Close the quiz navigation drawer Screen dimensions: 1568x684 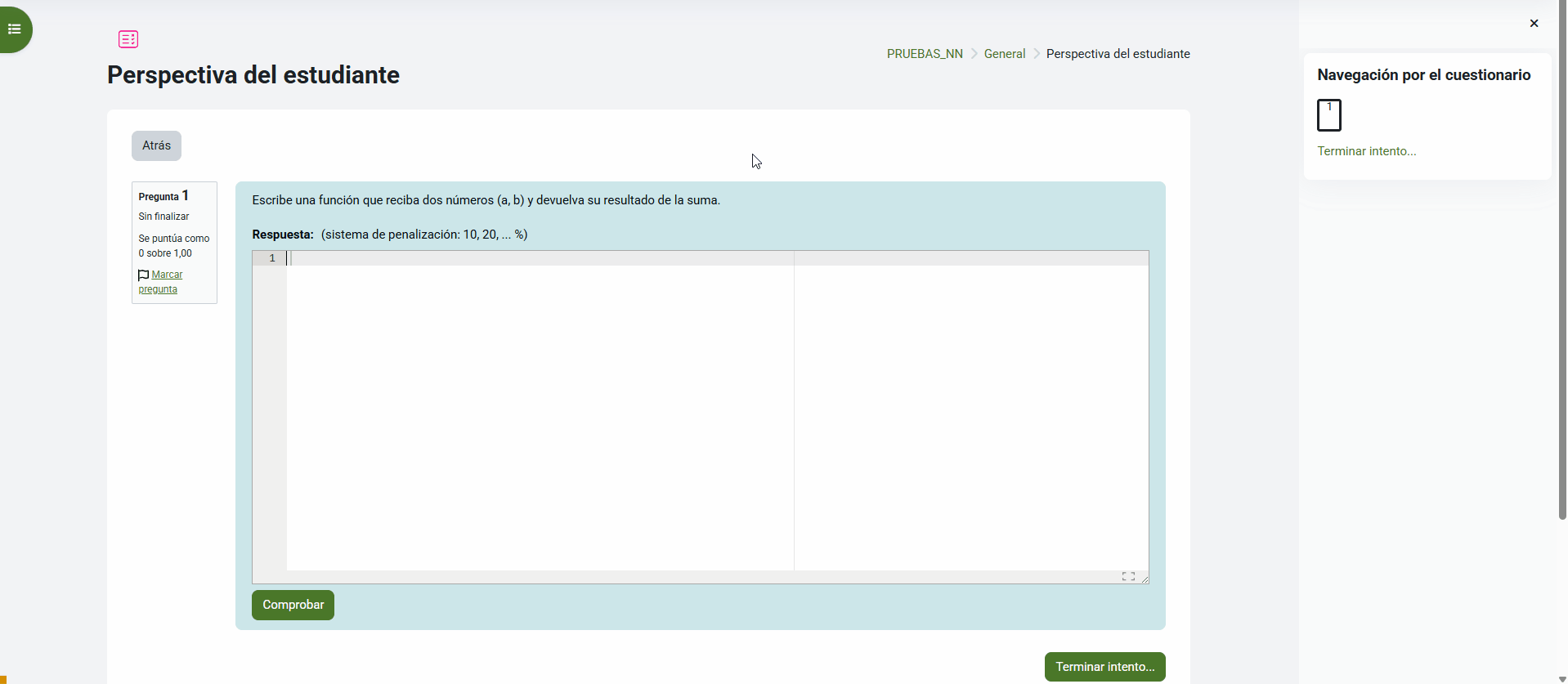[x=1534, y=24]
